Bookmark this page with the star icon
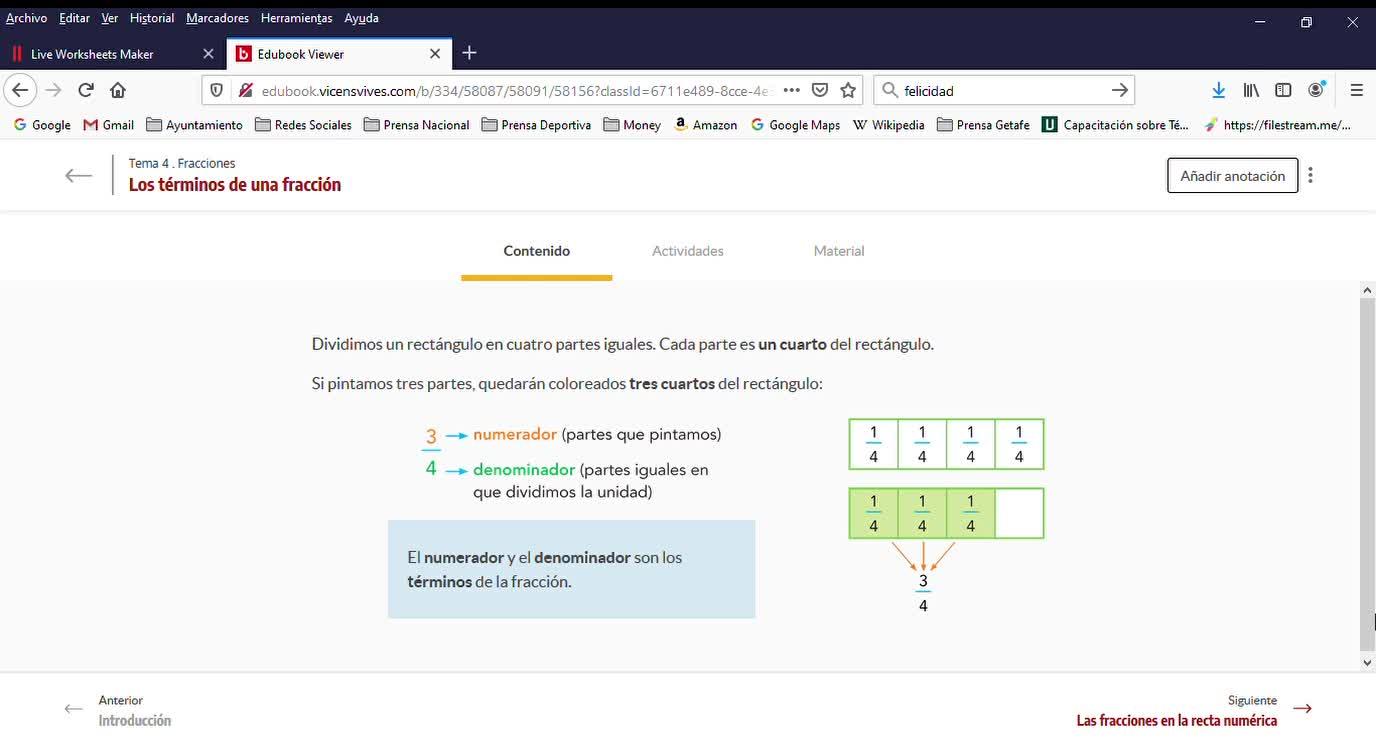Screen dimensions: 1376x744 click(x=848, y=90)
